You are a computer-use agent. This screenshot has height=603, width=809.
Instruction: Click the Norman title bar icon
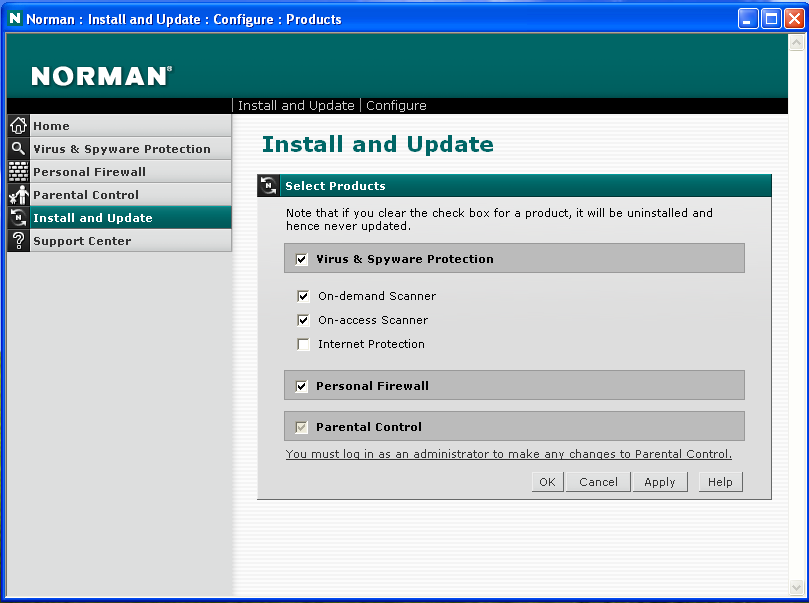tap(14, 19)
